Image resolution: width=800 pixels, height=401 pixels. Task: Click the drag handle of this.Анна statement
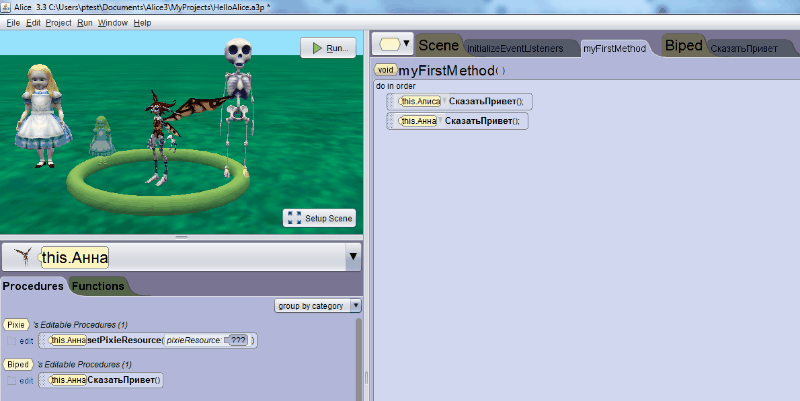[391, 121]
